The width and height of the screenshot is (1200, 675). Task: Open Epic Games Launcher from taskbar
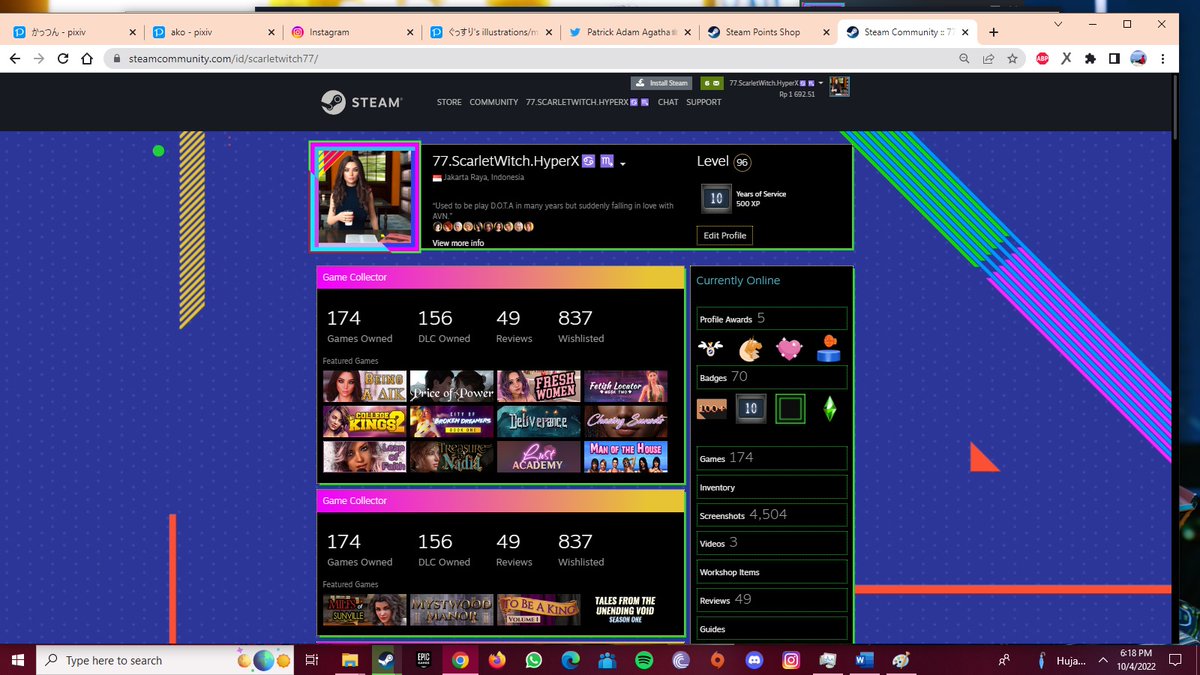(x=423, y=660)
